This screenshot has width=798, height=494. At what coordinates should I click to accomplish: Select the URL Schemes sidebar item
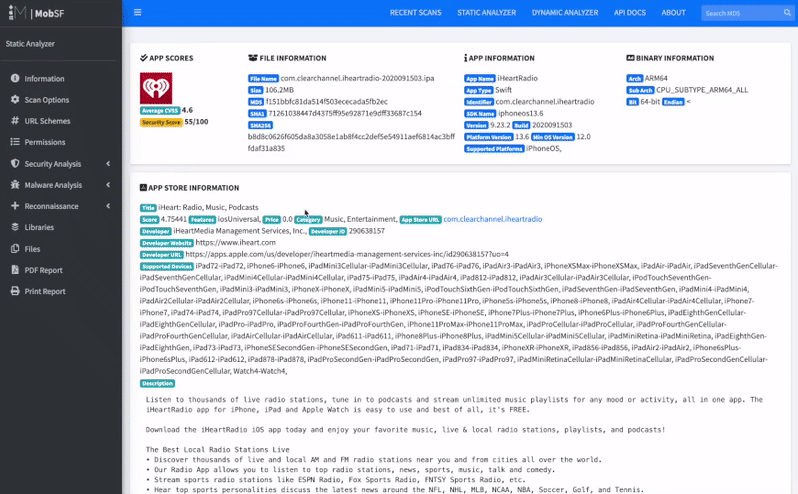click(61, 121)
